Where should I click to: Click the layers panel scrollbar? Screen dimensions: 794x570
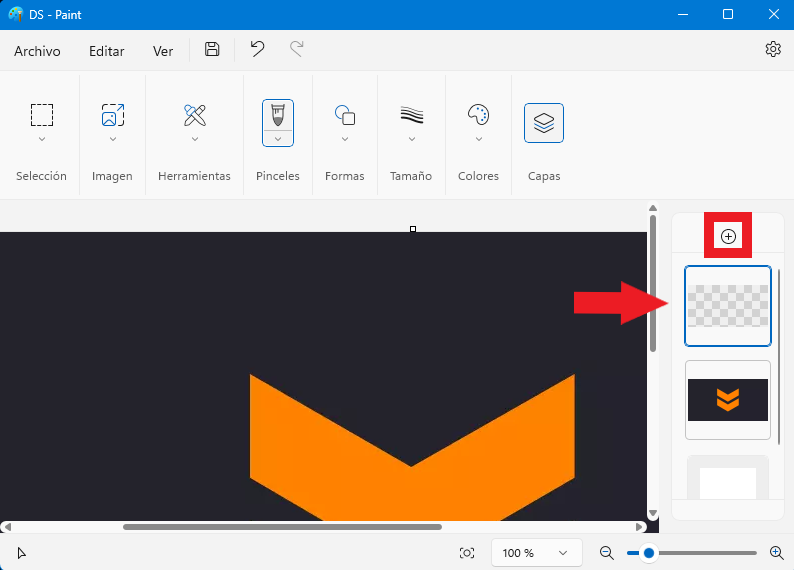(779, 357)
